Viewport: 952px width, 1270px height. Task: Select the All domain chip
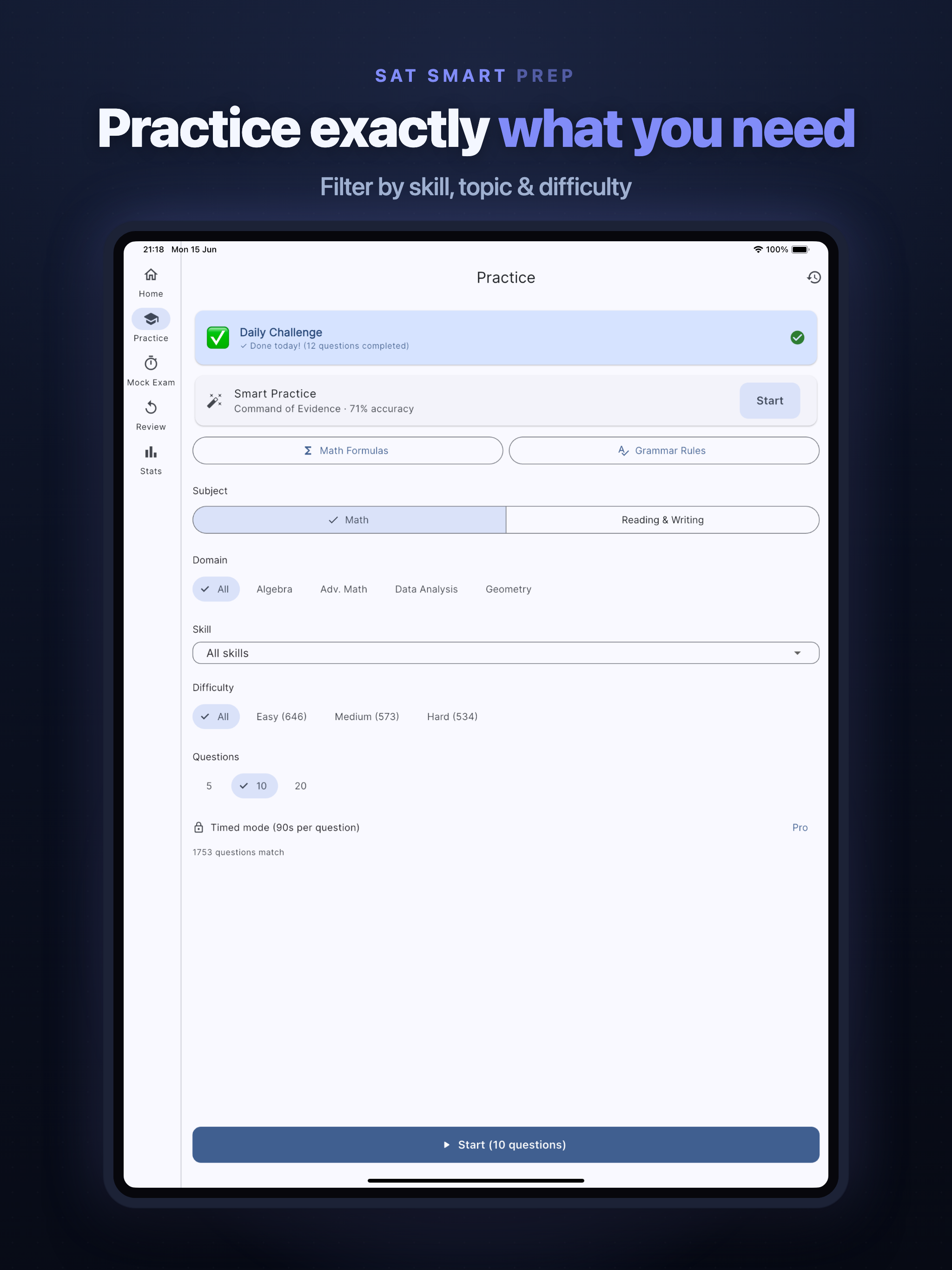pos(216,589)
